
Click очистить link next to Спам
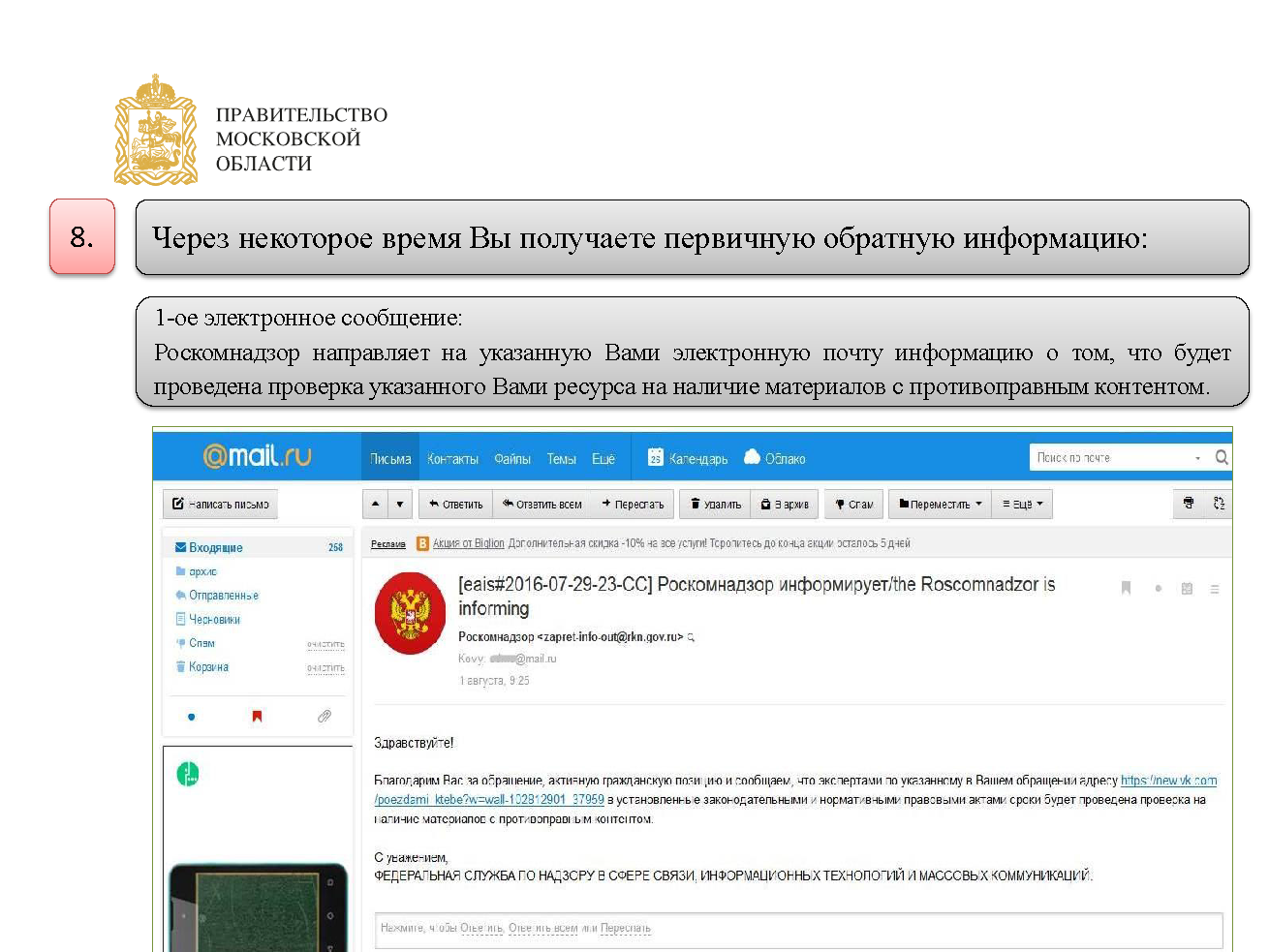point(325,644)
